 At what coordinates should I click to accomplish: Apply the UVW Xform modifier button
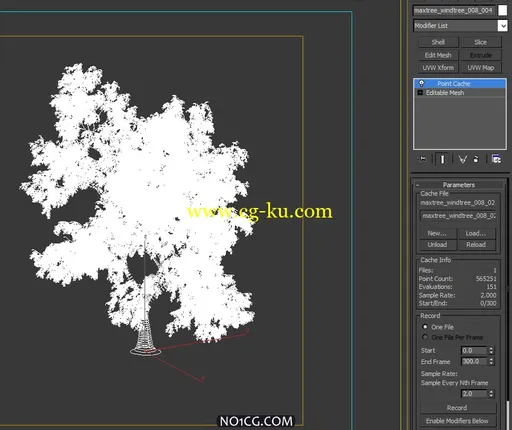(438, 68)
